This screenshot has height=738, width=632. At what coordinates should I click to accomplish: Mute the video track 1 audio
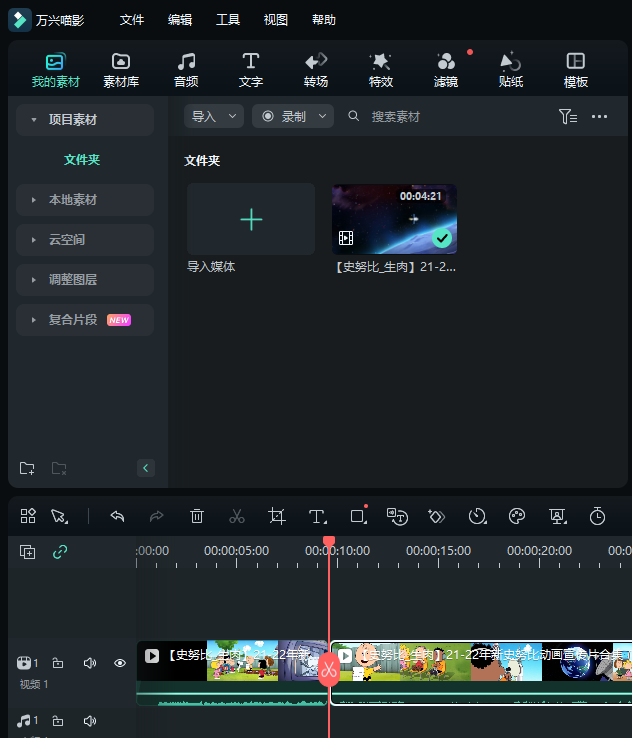[89, 663]
